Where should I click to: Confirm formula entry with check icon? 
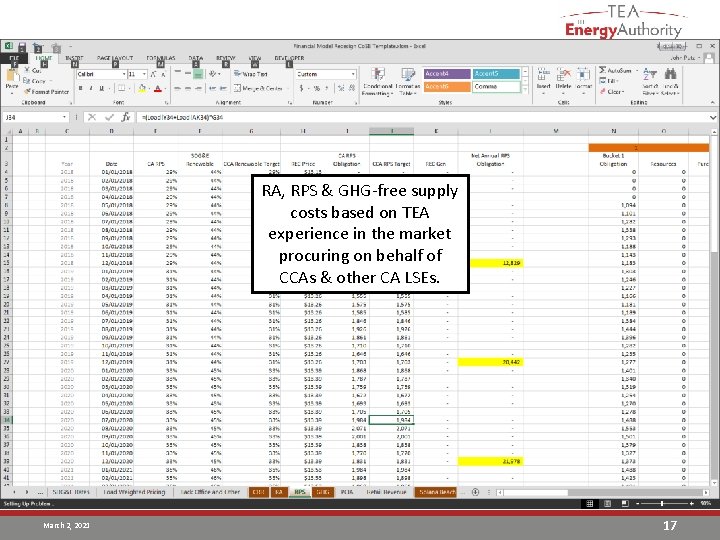point(109,118)
